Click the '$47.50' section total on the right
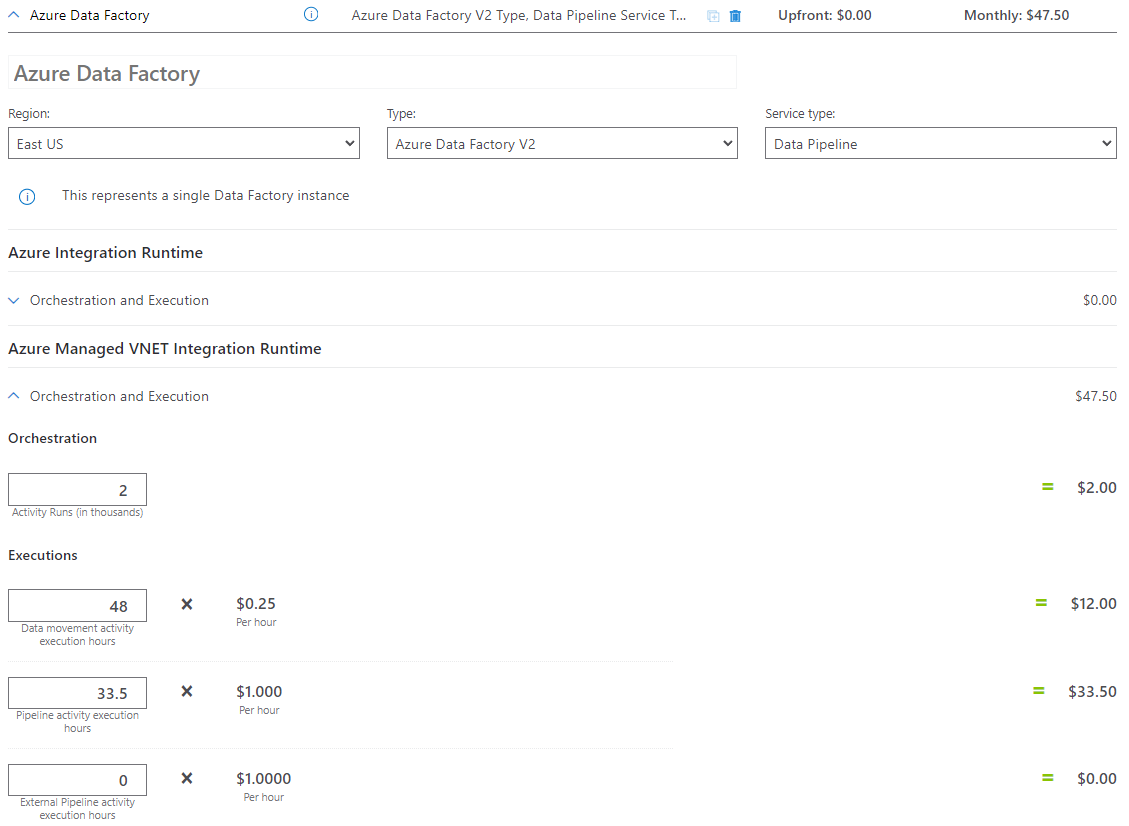1129x826 pixels. [1096, 396]
